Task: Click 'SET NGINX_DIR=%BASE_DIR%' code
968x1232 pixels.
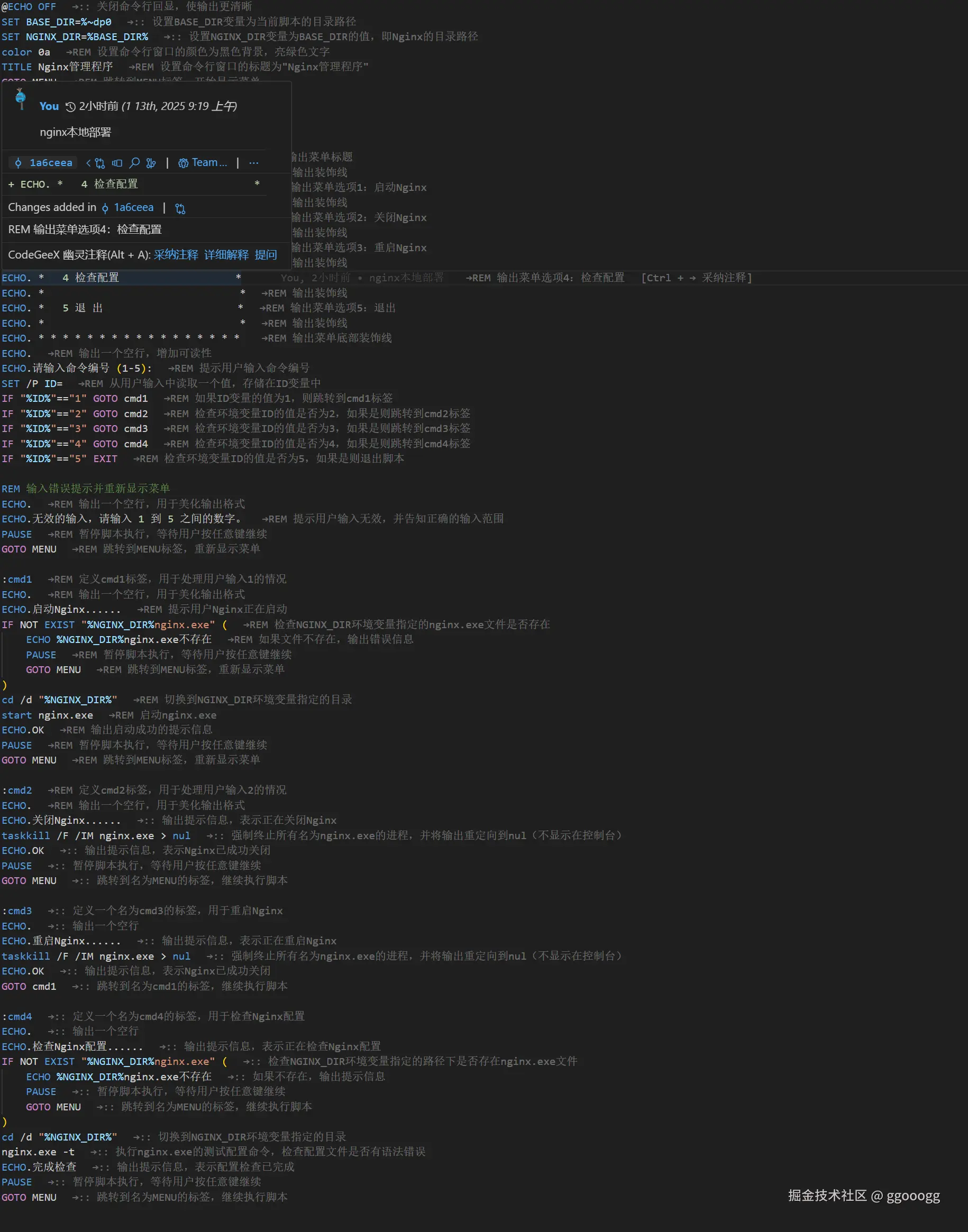Action: [75, 37]
